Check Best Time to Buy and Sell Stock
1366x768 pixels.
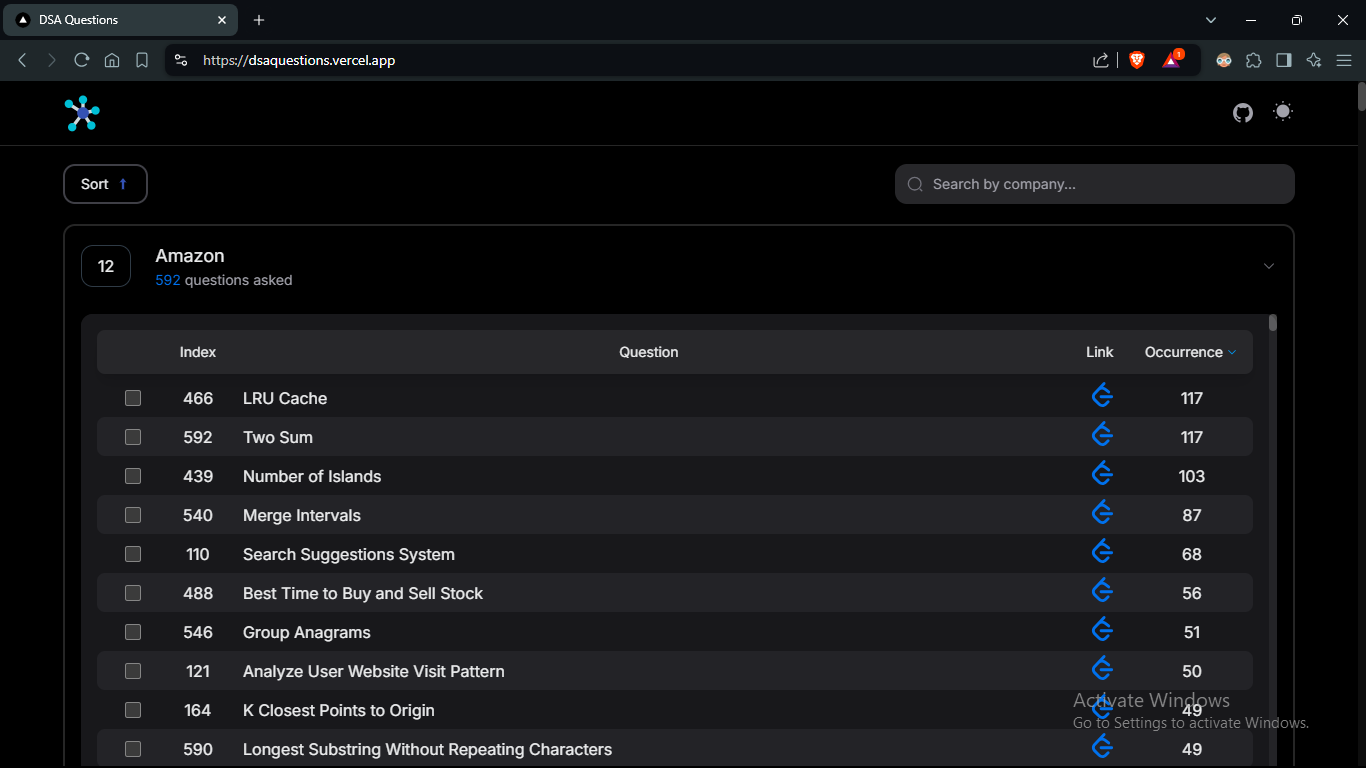[x=133, y=593]
